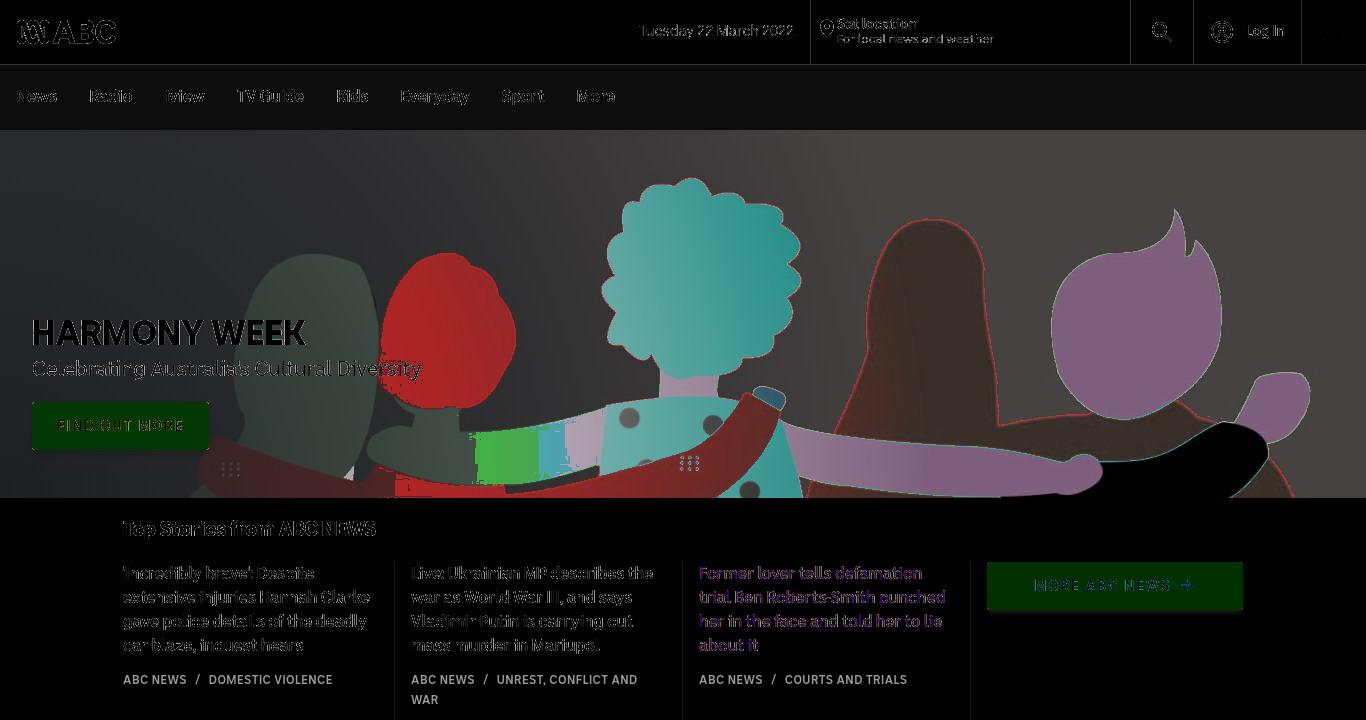Open the Hannah Clarke inquest story
1366x720 pixels.
point(247,609)
